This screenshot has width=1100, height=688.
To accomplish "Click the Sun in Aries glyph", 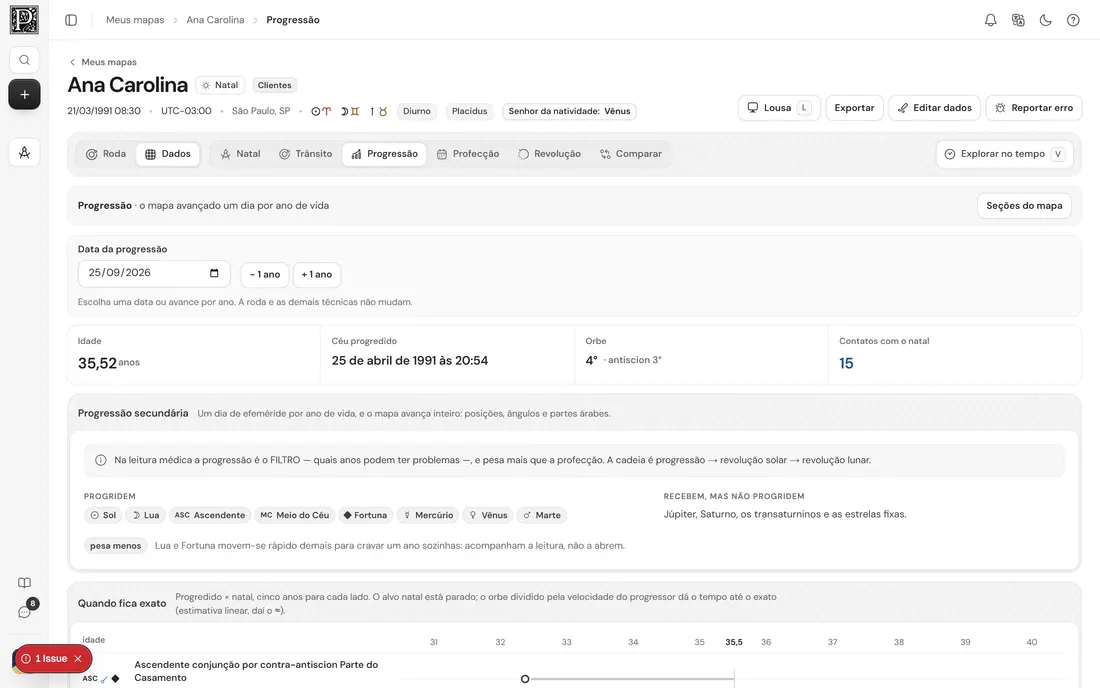I will [x=321, y=112].
